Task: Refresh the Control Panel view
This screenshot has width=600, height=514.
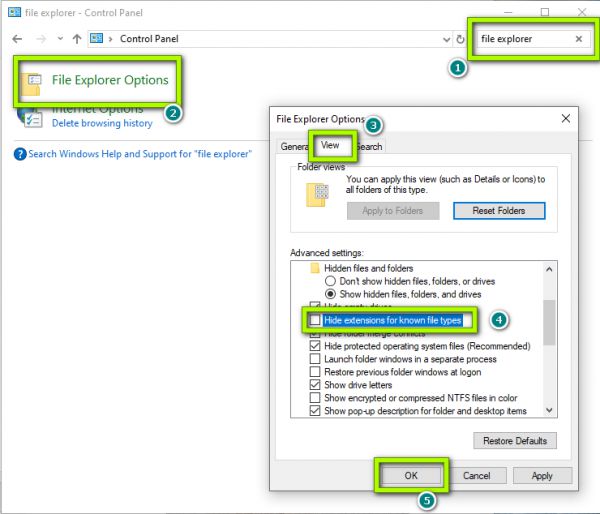Action: (x=460, y=39)
